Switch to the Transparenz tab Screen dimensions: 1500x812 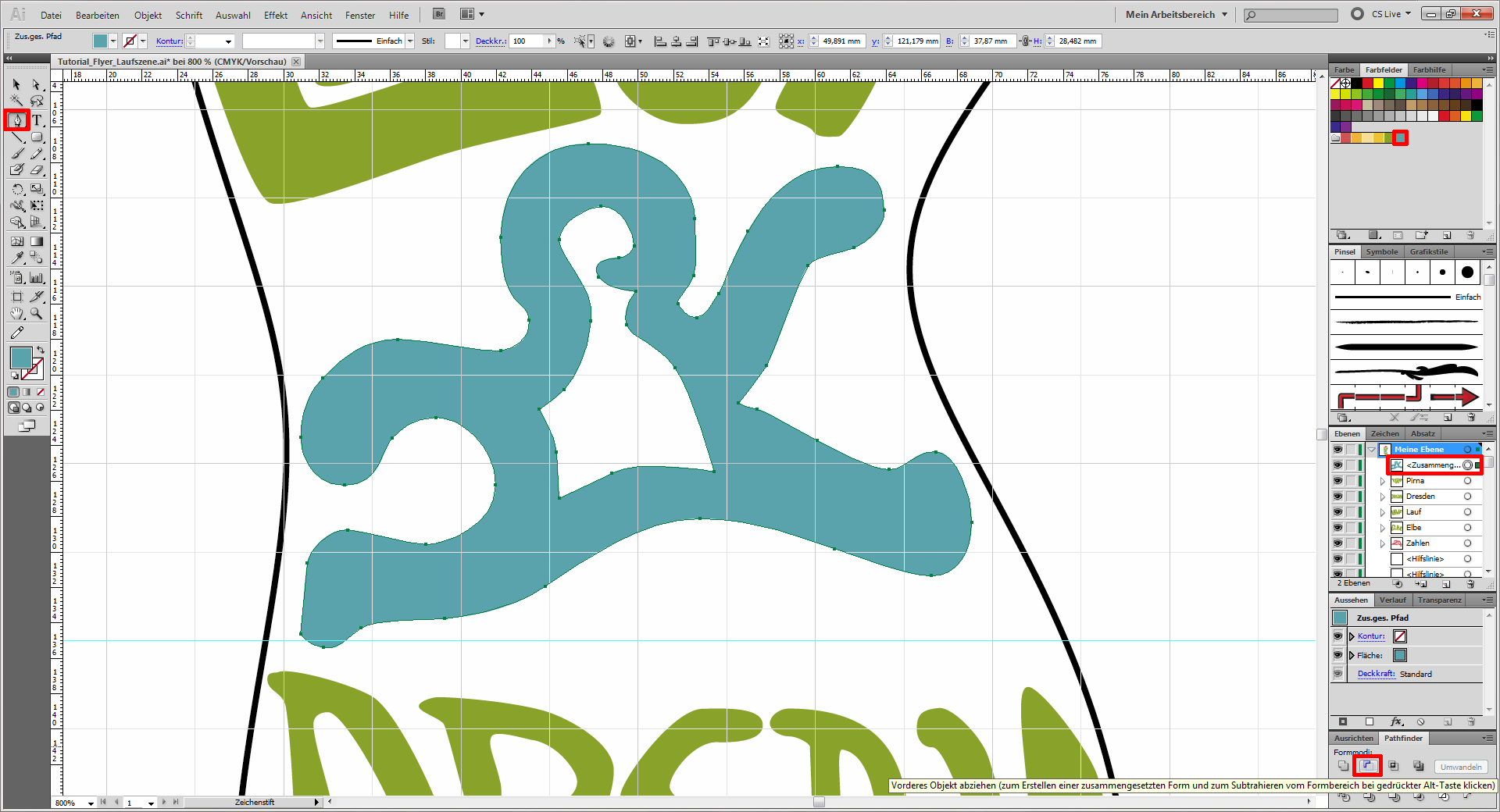point(1439,600)
